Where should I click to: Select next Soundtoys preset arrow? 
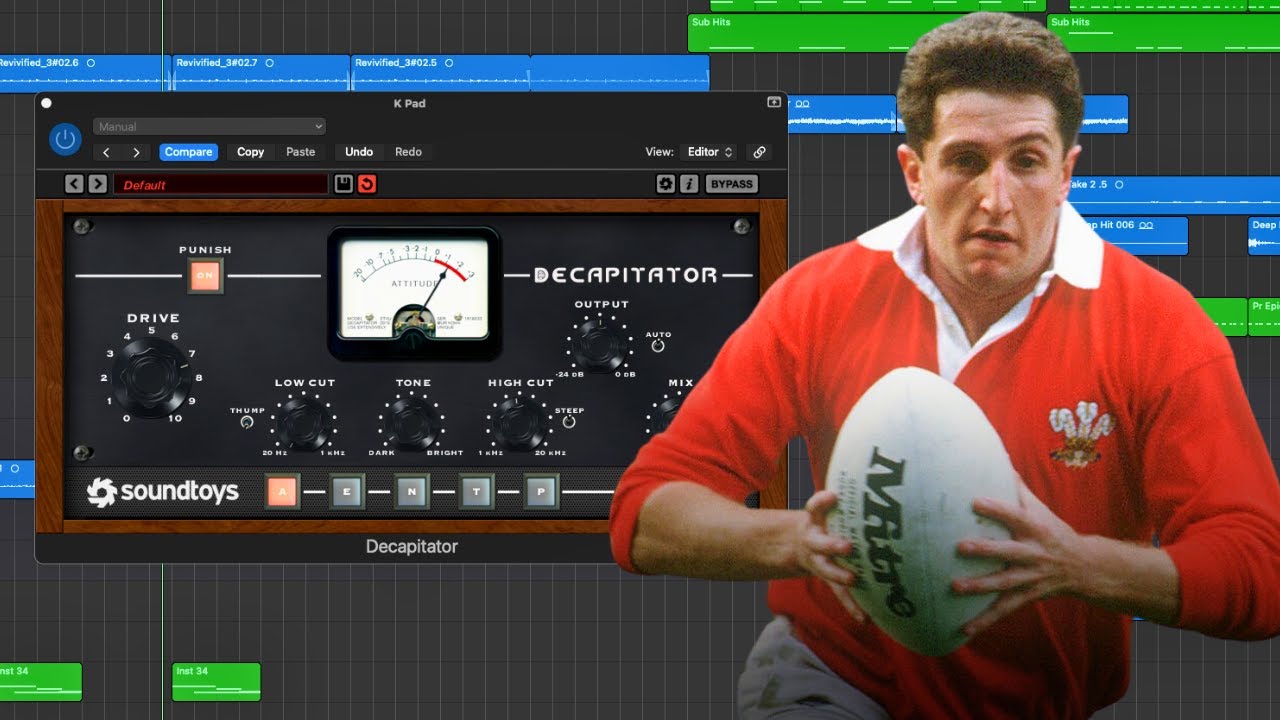(97, 184)
